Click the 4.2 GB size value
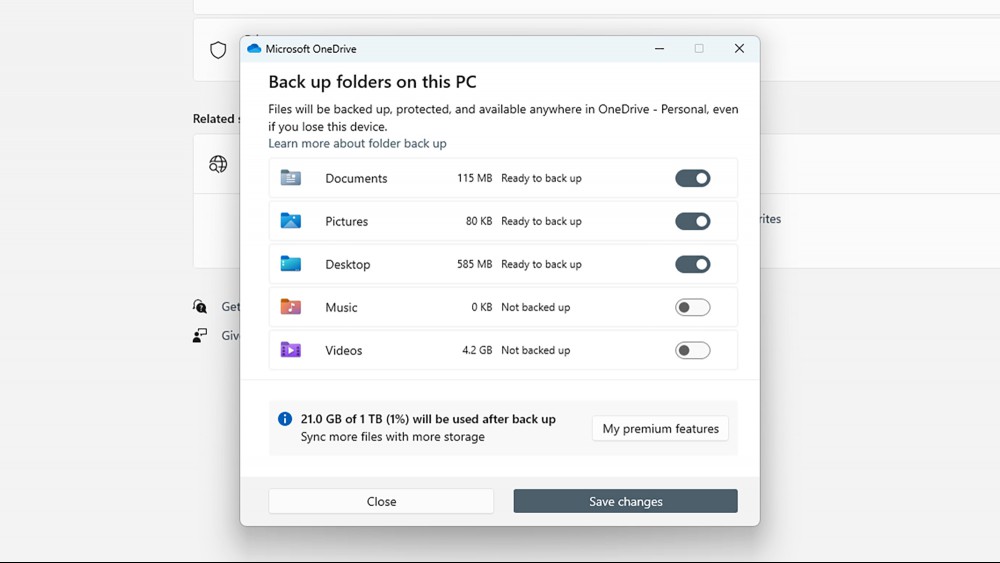This screenshot has height=563, width=1000. tap(477, 349)
